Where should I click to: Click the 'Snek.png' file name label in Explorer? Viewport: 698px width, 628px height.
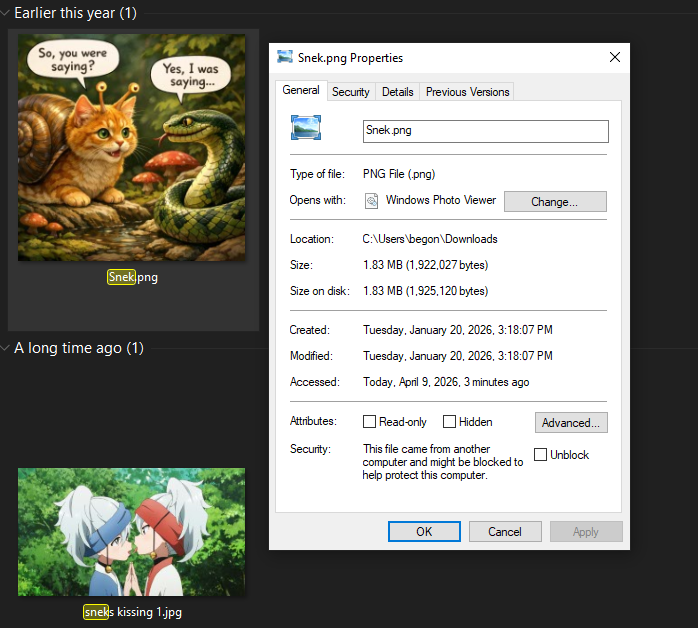click(133, 277)
